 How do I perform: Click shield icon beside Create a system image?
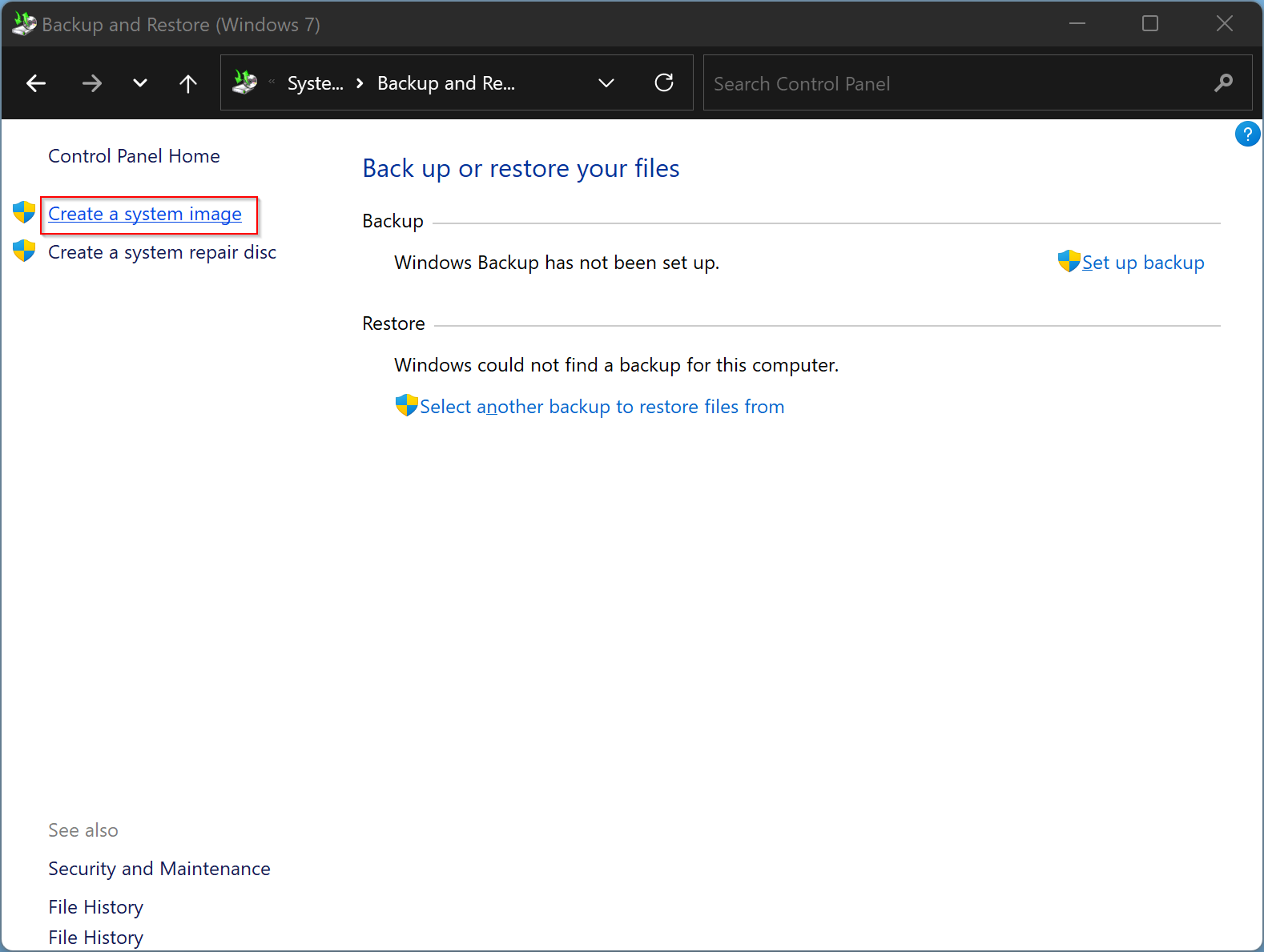tap(24, 212)
